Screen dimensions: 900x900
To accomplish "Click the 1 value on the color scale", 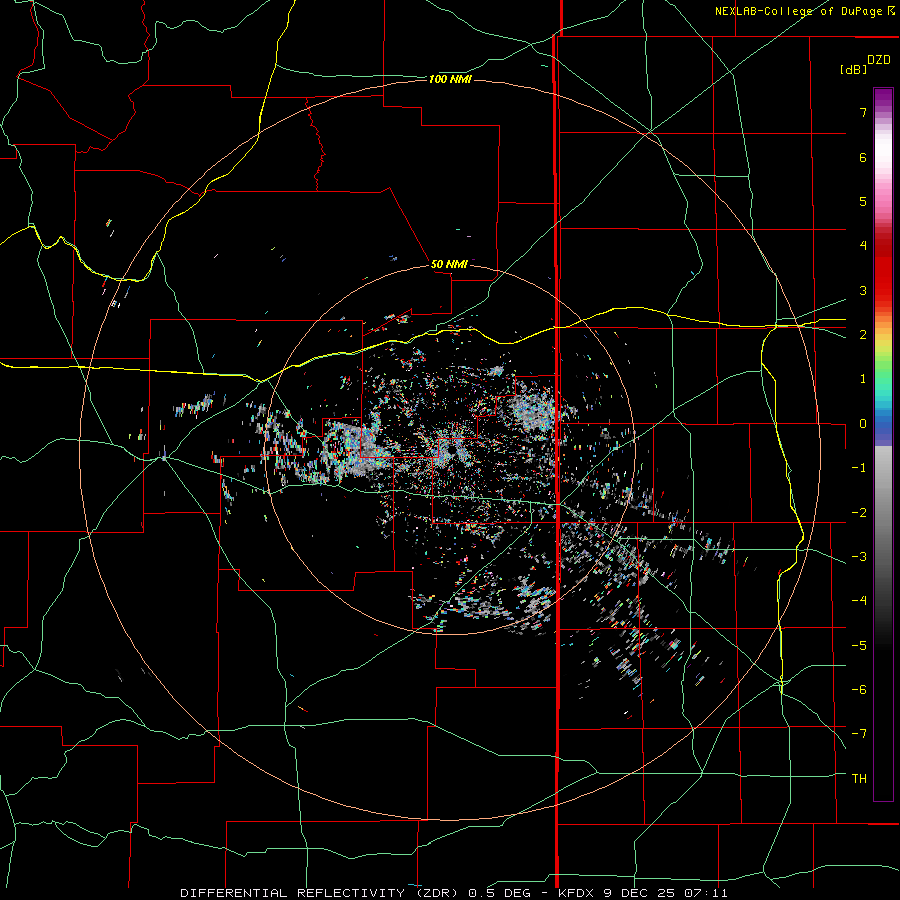I will (x=863, y=379).
